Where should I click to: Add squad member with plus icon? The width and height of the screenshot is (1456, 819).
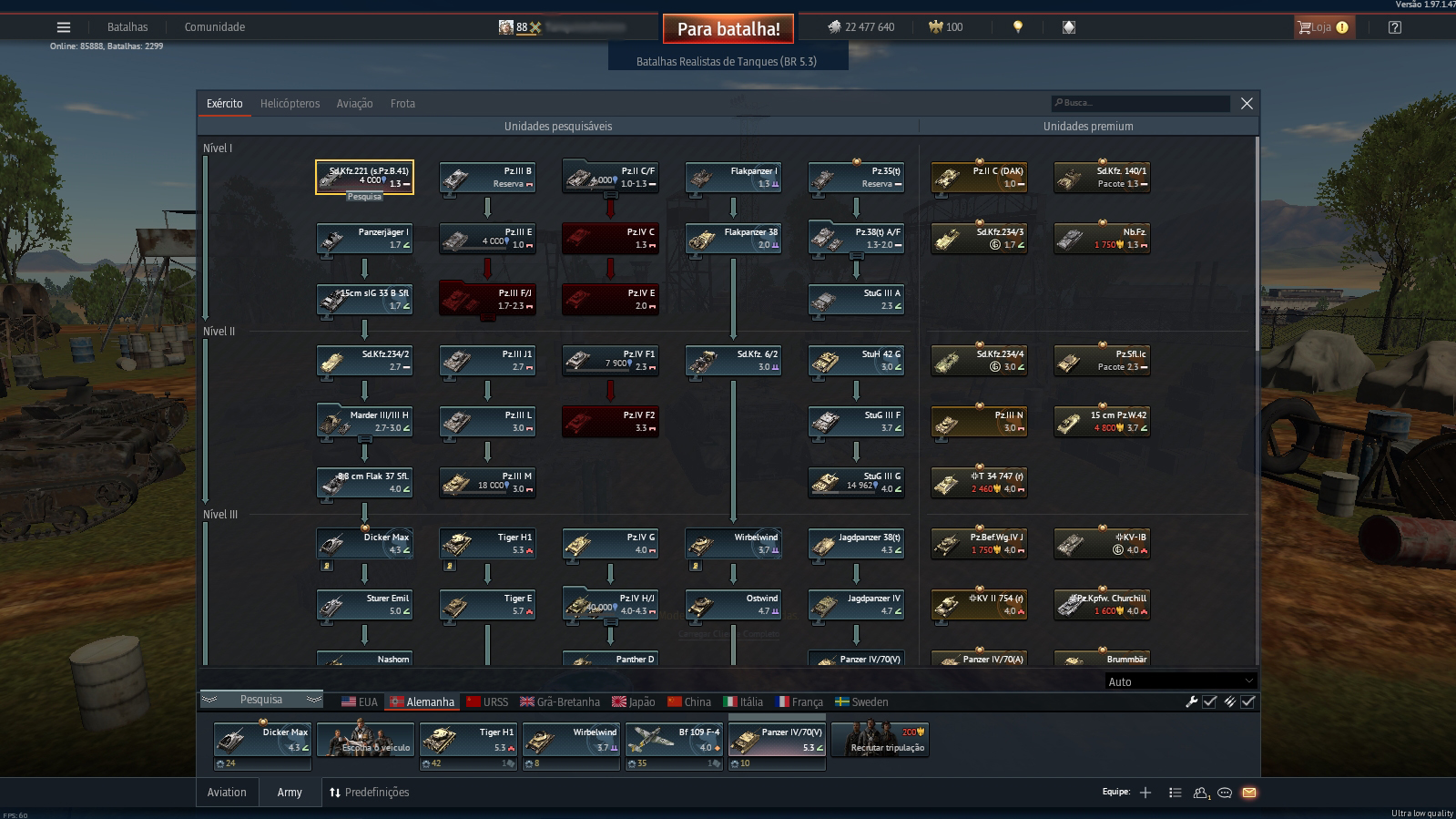1145,793
